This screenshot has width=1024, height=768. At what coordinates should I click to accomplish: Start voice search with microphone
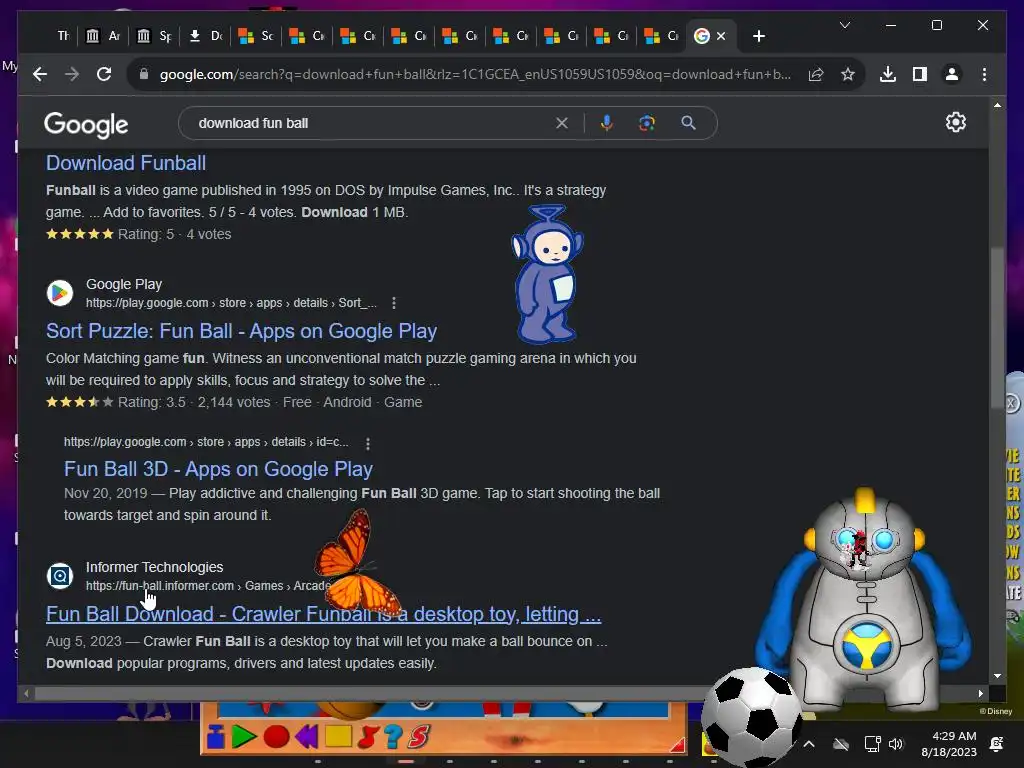pos(607,123)
